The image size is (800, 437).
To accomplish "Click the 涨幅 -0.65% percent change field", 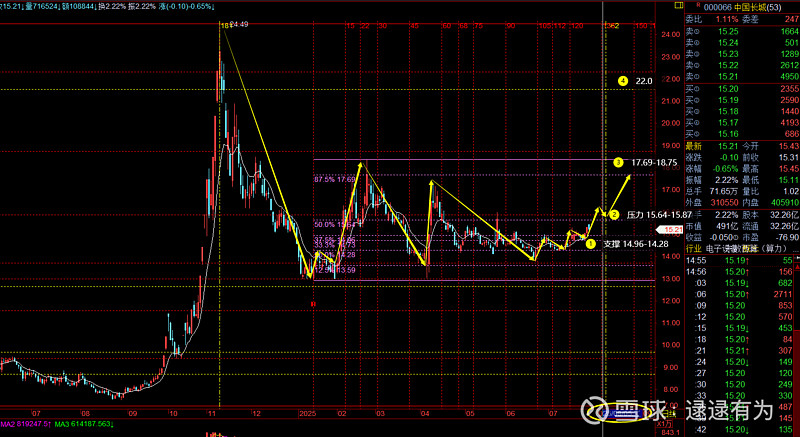I will 712,169.
